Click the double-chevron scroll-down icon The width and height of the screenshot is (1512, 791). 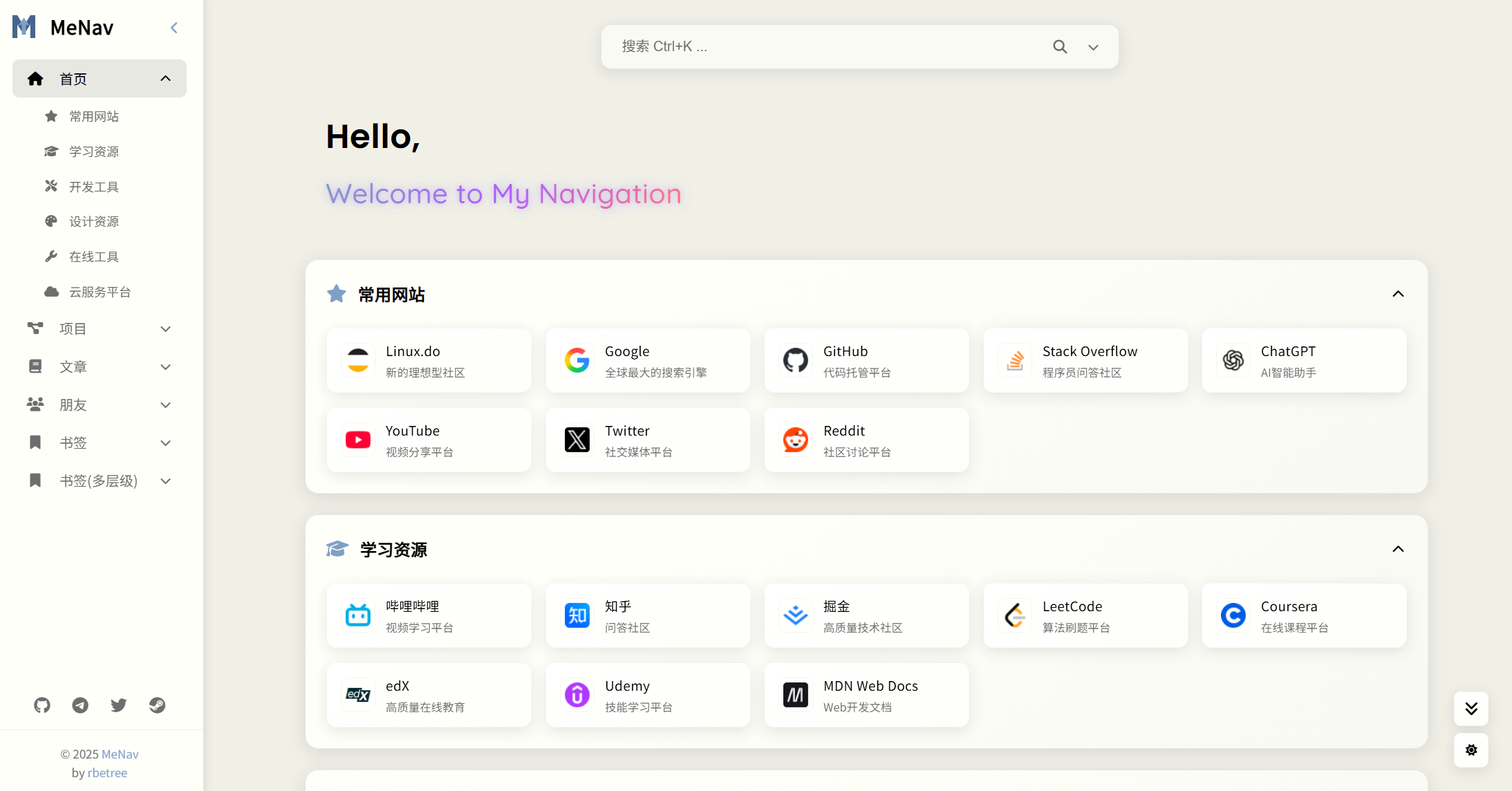coord(1471,708)
